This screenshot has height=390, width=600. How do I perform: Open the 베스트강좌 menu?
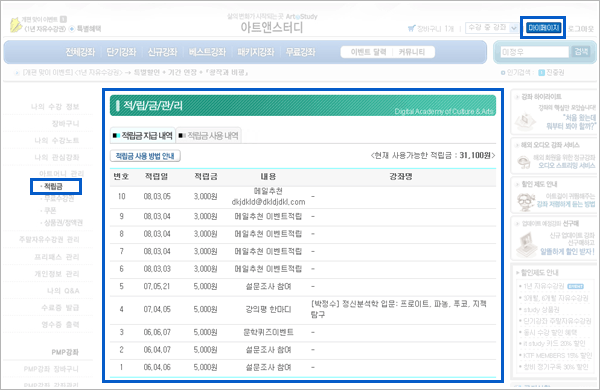(207, 52)
